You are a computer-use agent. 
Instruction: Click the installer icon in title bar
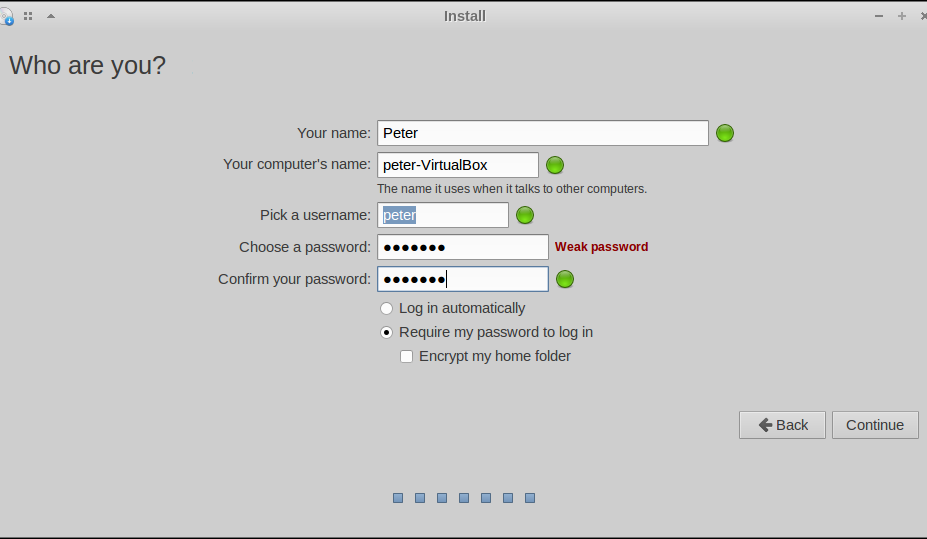click(6, 16)
